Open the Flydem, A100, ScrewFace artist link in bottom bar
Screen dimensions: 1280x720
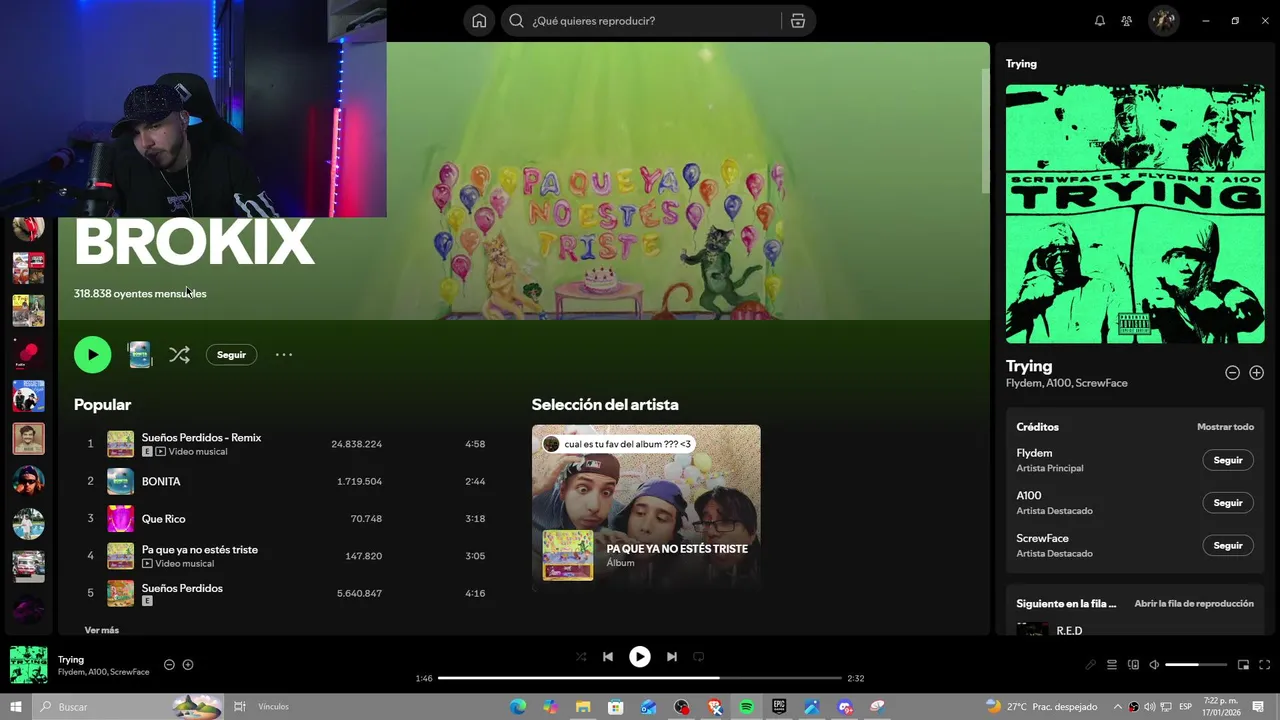pos(103,672)
